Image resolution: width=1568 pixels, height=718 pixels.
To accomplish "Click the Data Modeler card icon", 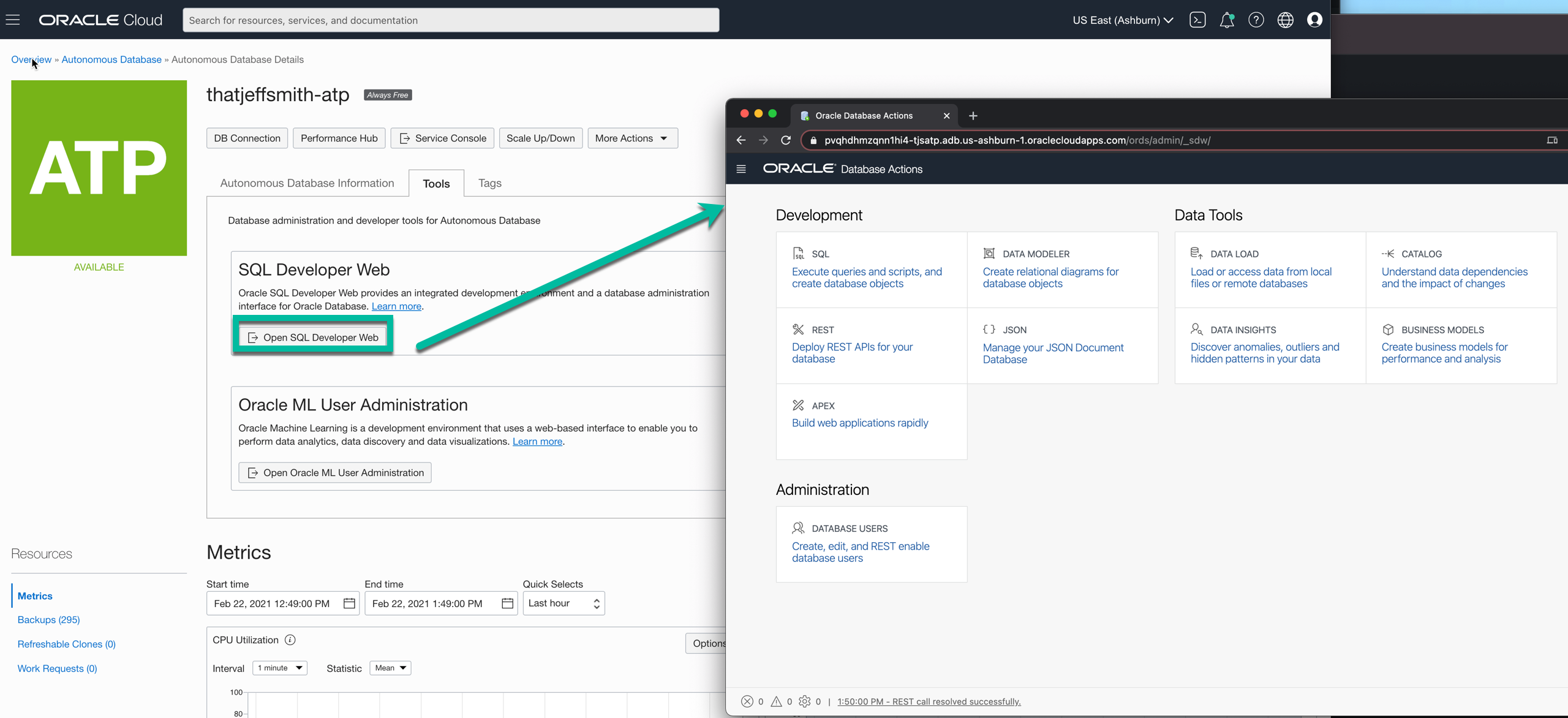I will tap(989, 254).
